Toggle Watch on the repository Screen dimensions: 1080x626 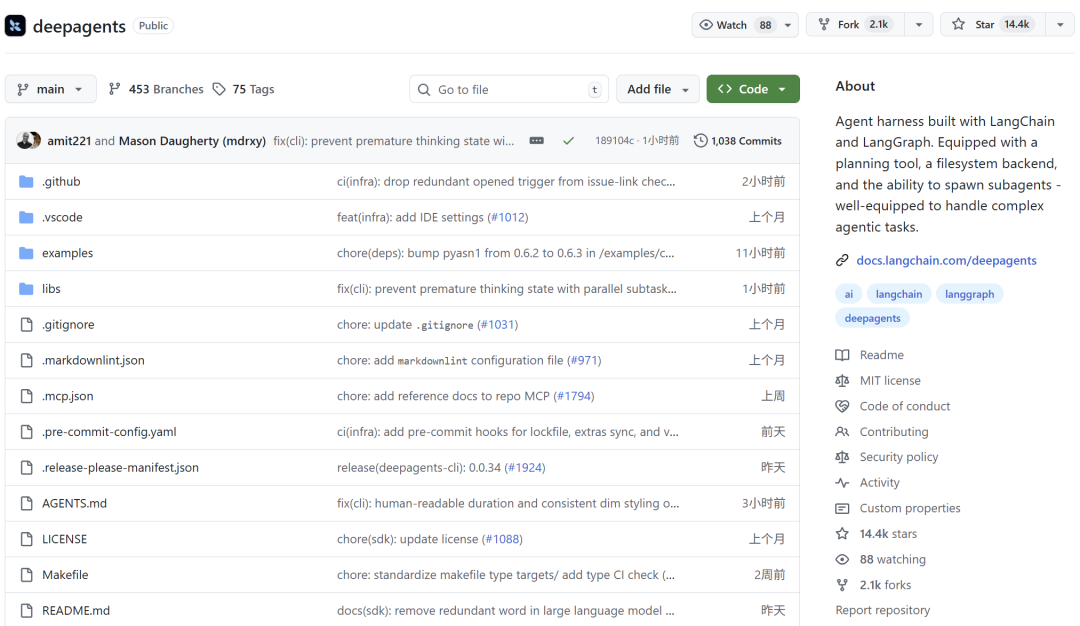pyautogui.click(x=734, y=25)
